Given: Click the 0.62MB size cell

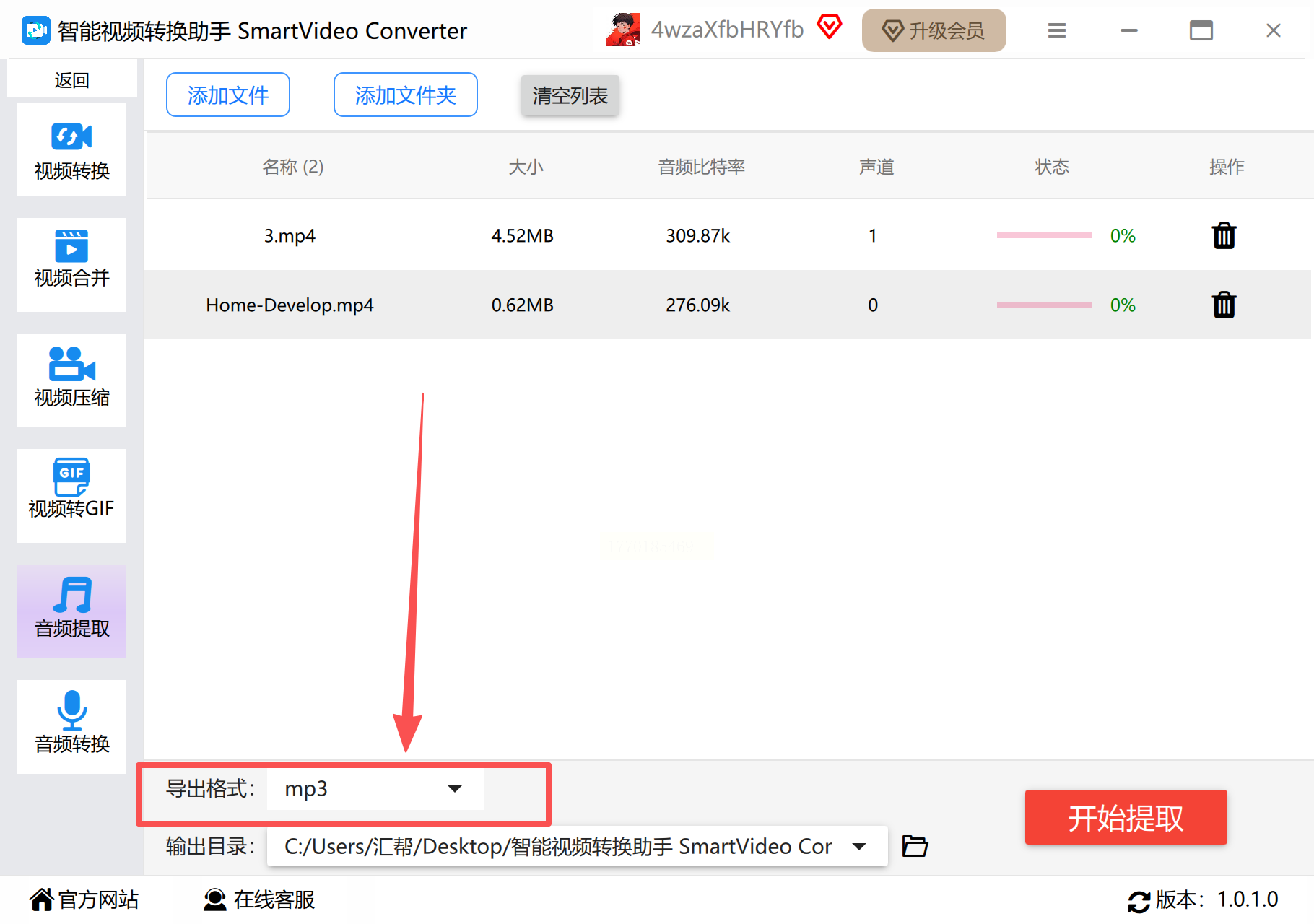Looking at the screenshot, I should point(522,305).
